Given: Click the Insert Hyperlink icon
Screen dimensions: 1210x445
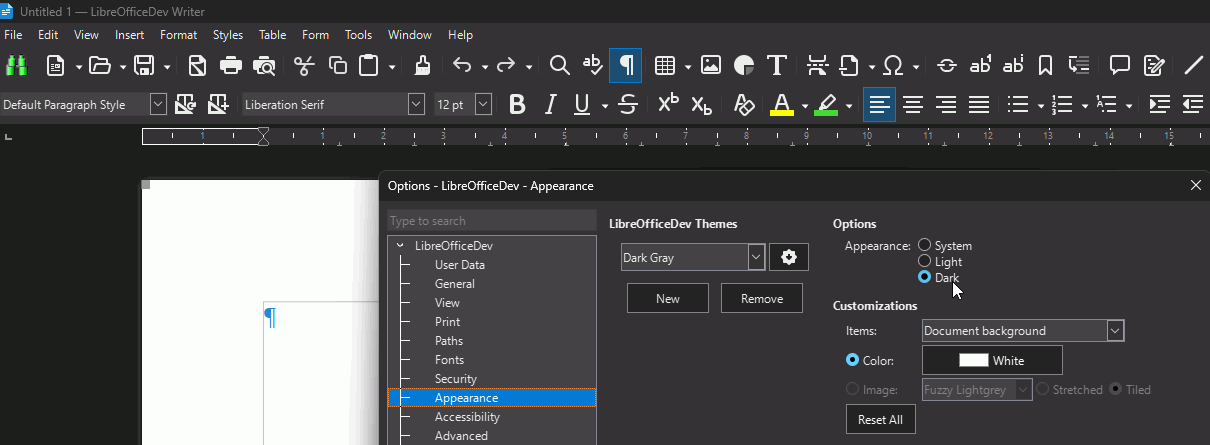Looking at the screenshot, I should (946, 66).
